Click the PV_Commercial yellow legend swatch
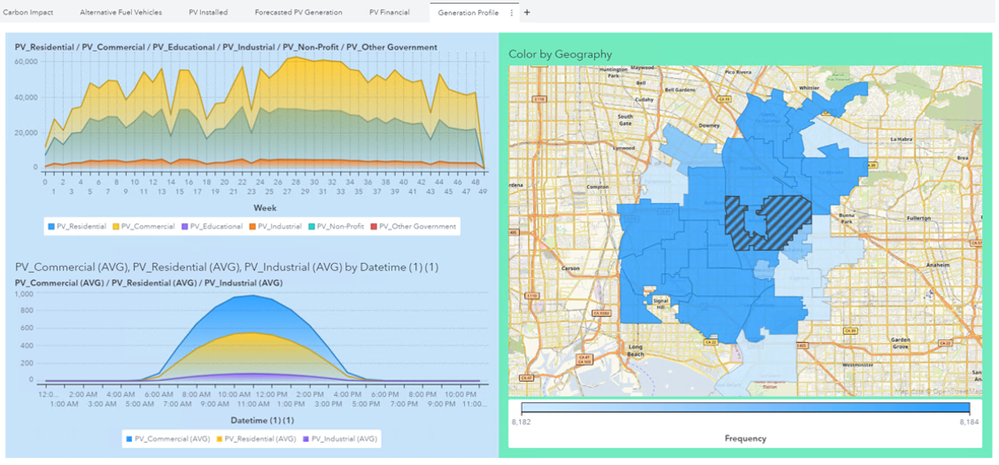The height and width of the screenshot is (465, 999). pos(115,226)
